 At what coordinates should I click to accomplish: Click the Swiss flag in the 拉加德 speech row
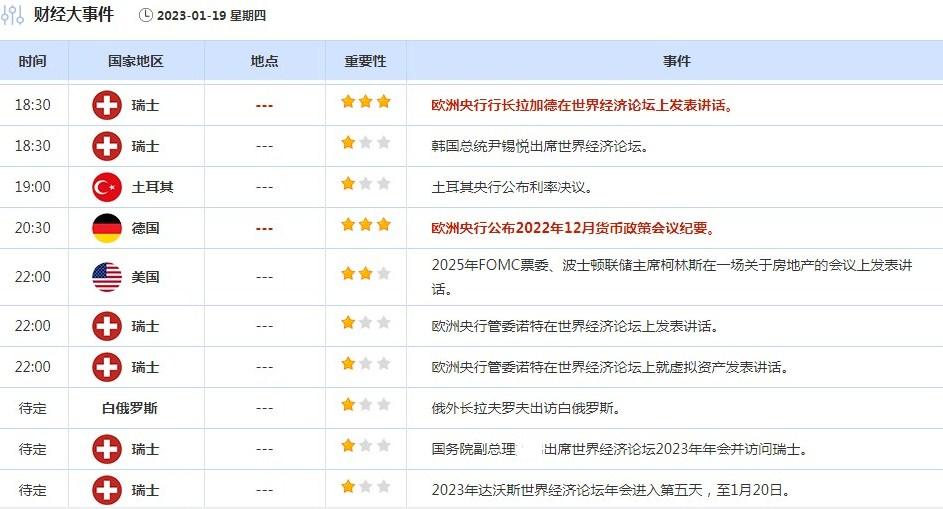[x=107, y=105]
